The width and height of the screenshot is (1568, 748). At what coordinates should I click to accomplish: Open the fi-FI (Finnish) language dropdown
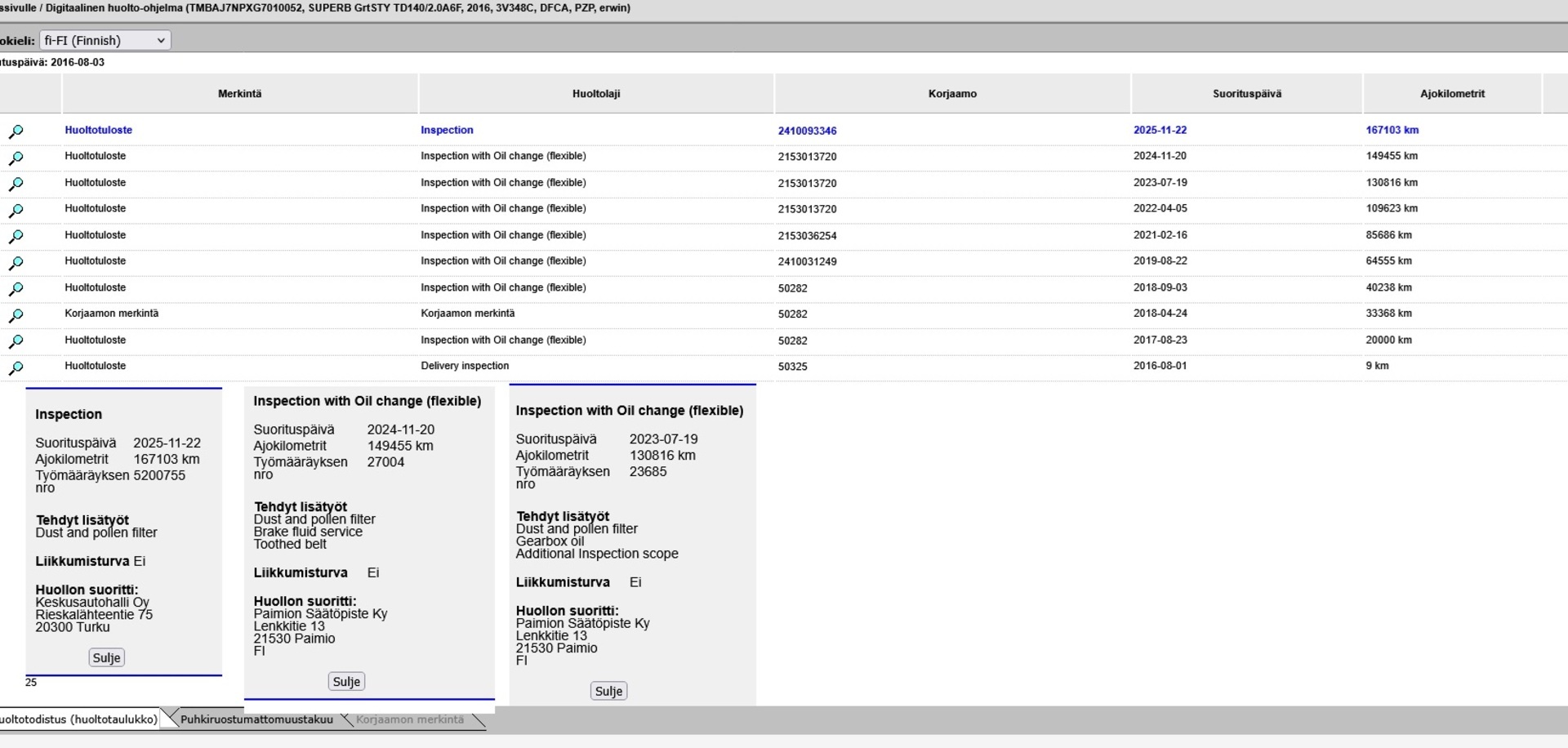(105, 40)
